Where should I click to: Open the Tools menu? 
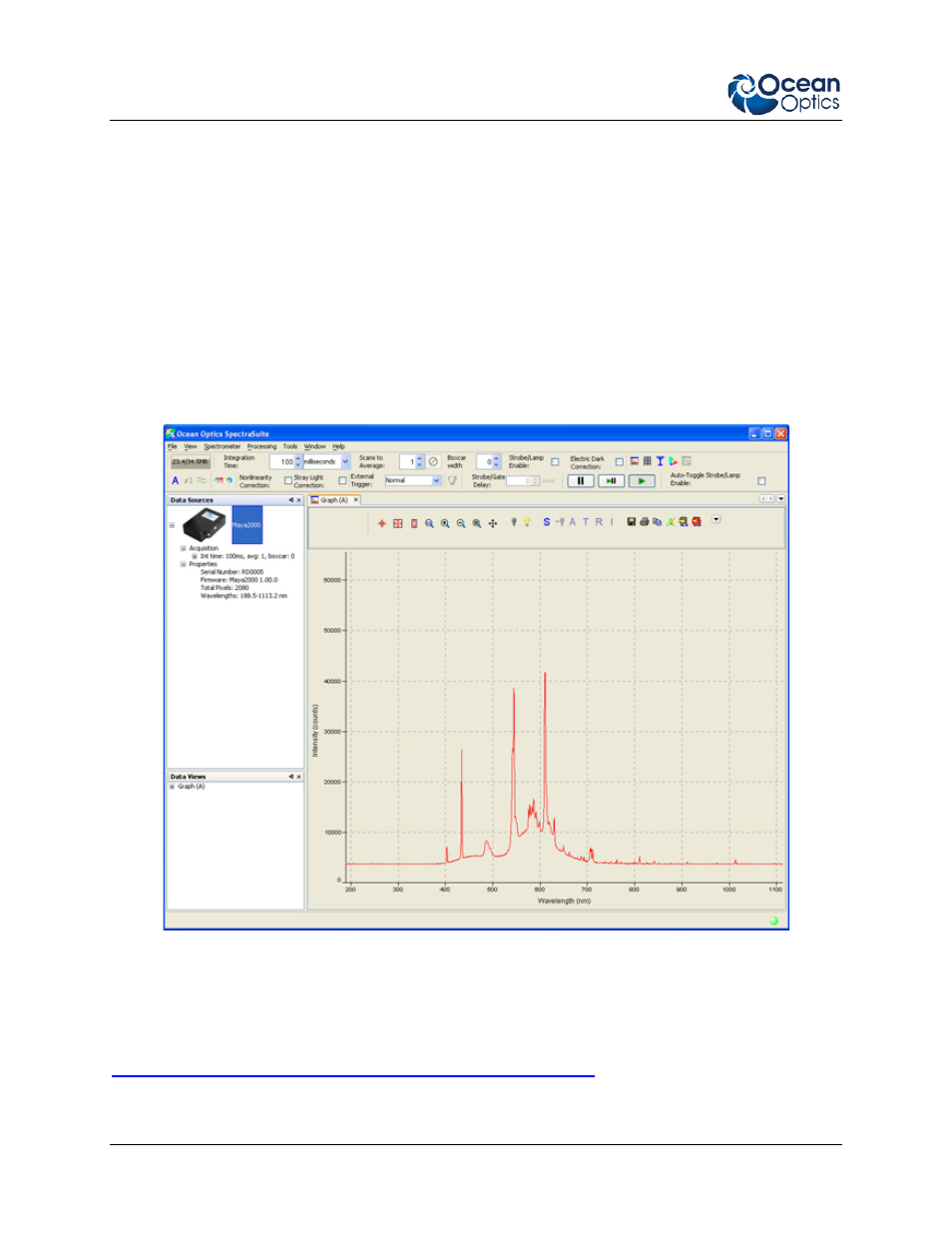pyautogui.click(x=290, y=446)
